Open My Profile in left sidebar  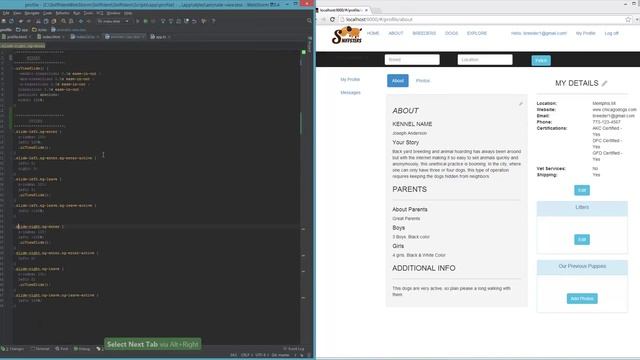pyautogui.click(x=350, y=79)
